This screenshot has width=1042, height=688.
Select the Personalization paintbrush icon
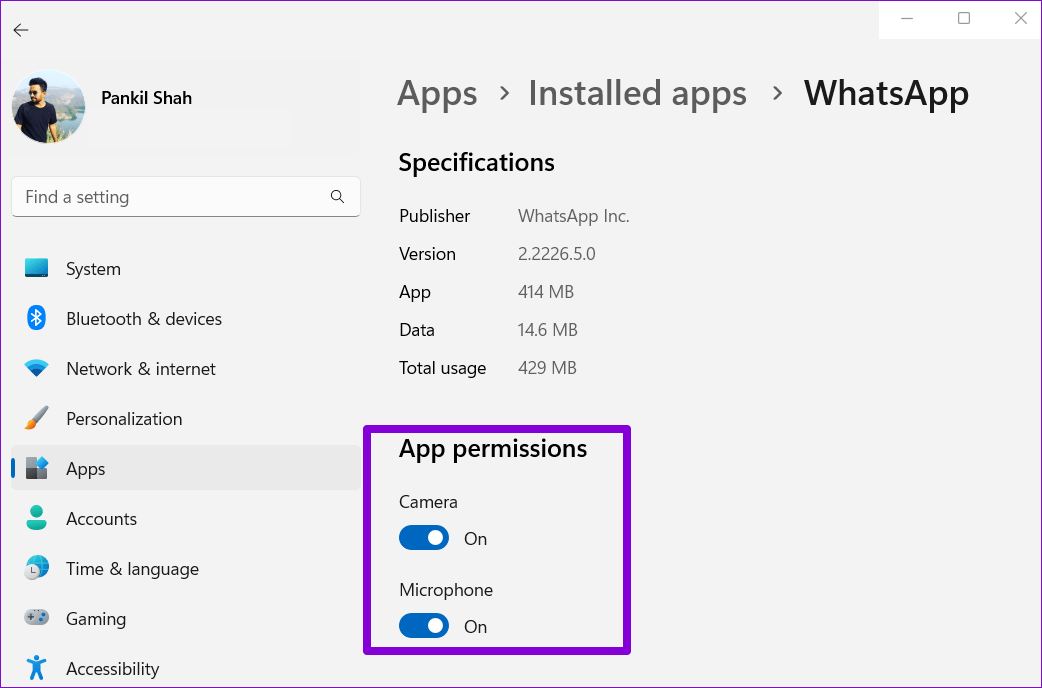pos(36,418)
